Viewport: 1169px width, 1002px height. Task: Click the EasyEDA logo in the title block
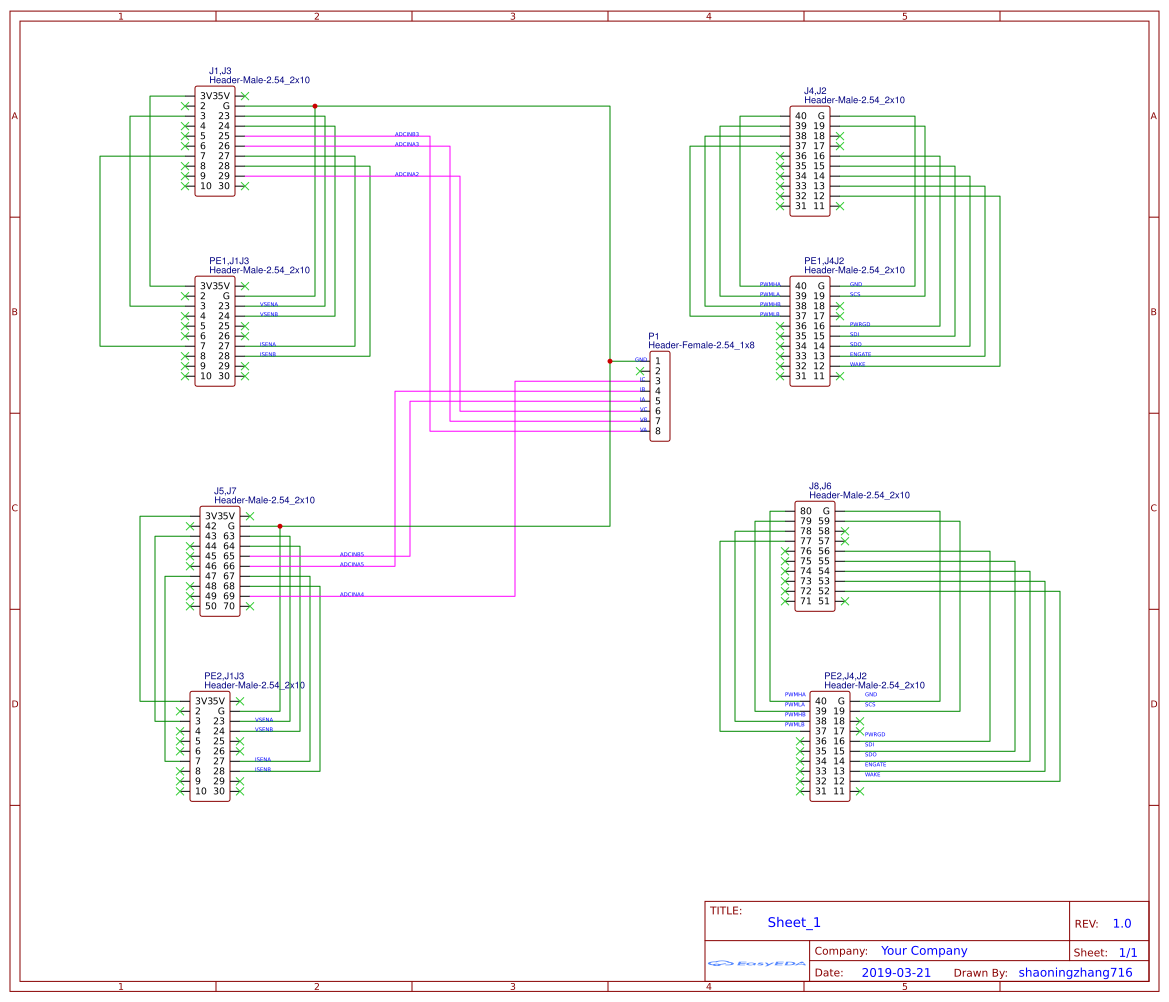tap(757, 962)
